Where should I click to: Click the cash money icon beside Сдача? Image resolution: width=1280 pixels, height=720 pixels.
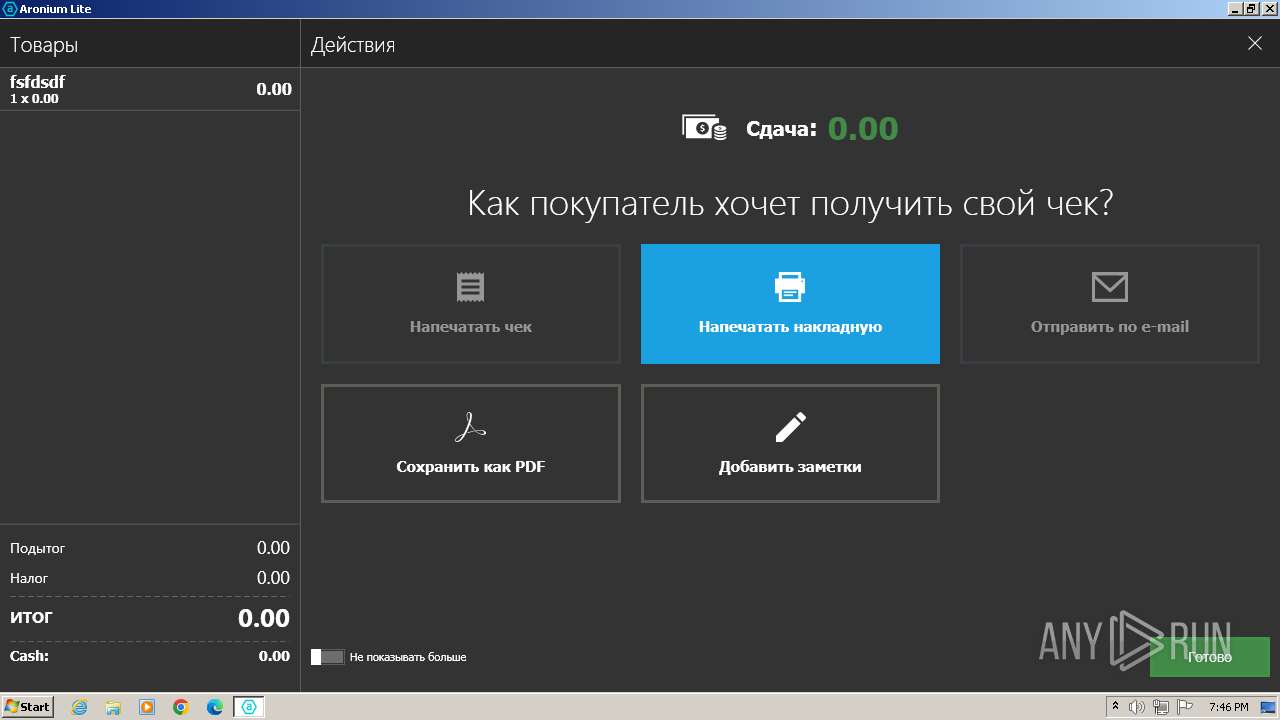704,127
